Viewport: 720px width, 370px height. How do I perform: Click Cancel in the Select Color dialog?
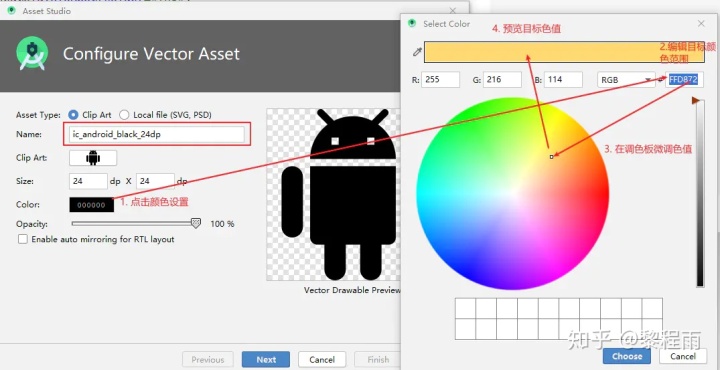coord(683,356)
